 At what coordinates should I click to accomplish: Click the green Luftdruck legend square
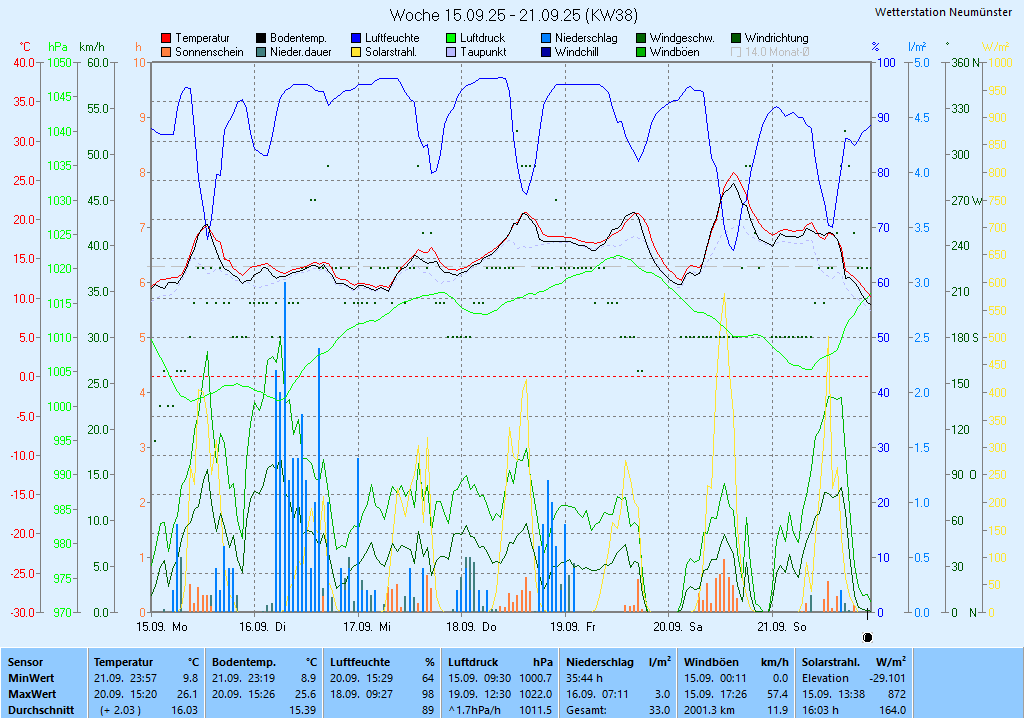tap(451, 38)
